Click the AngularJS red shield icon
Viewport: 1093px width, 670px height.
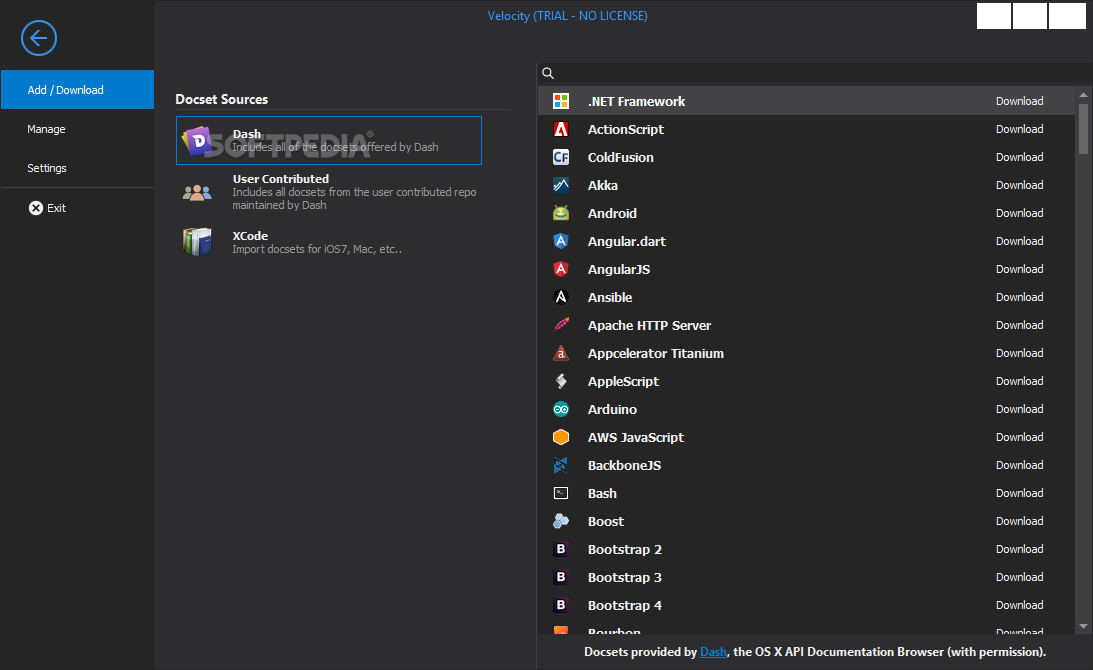click(560, 269)
